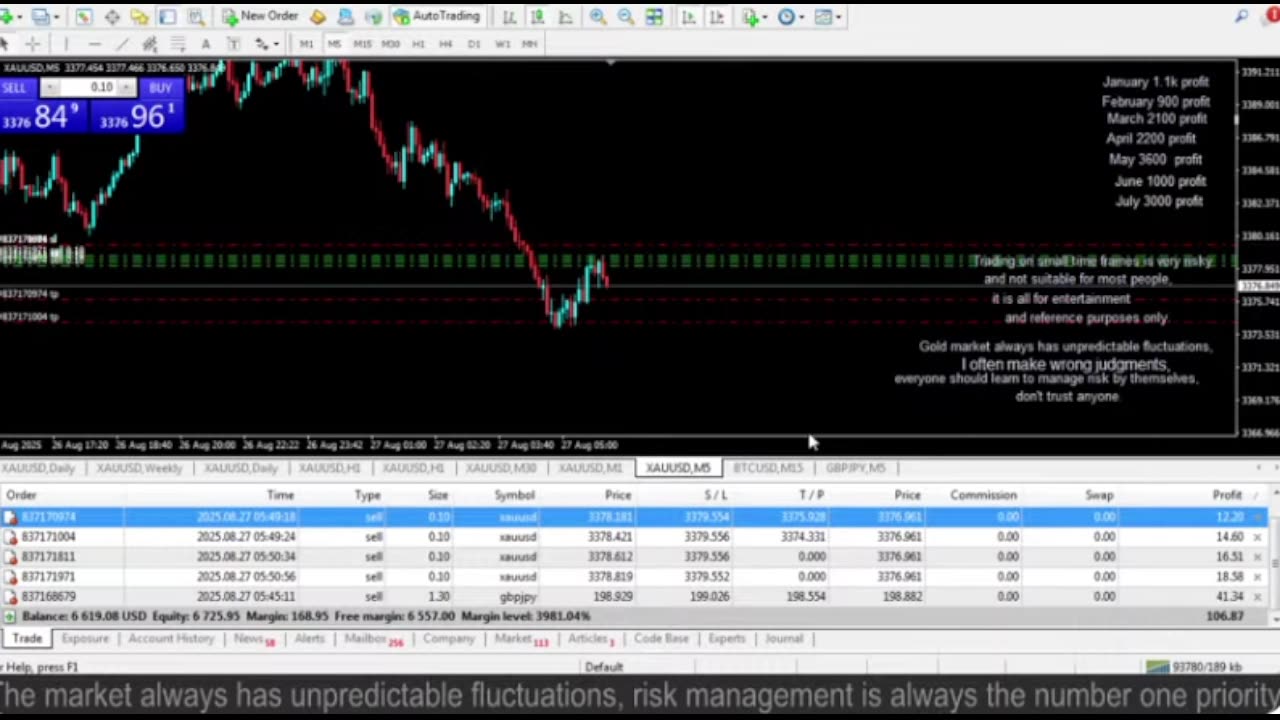
Task: Click the one-click volume field 0.10
Action: coord(88,88)
